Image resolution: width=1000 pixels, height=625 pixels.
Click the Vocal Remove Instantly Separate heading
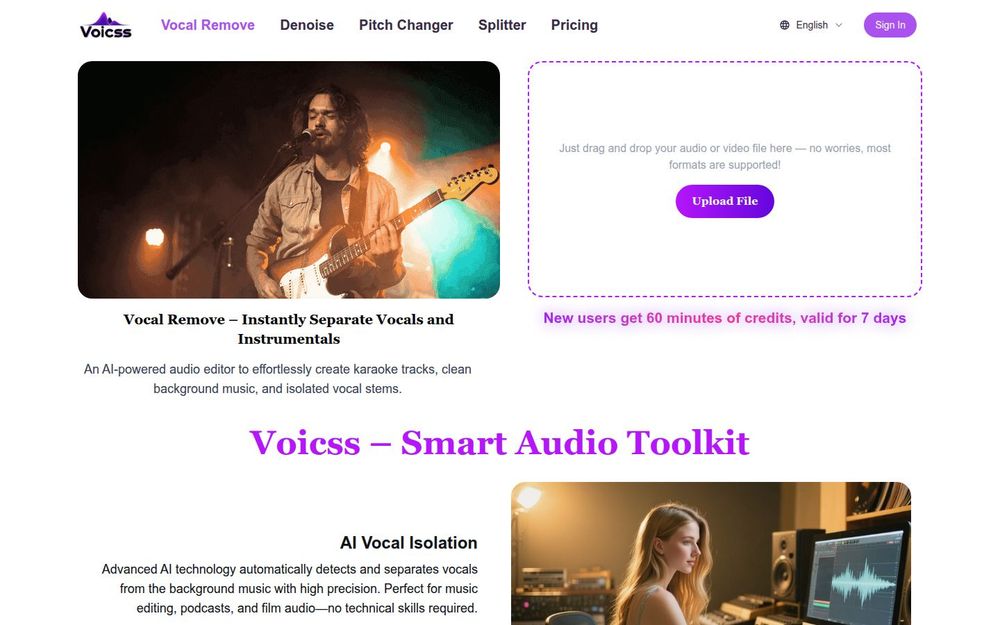289,329
